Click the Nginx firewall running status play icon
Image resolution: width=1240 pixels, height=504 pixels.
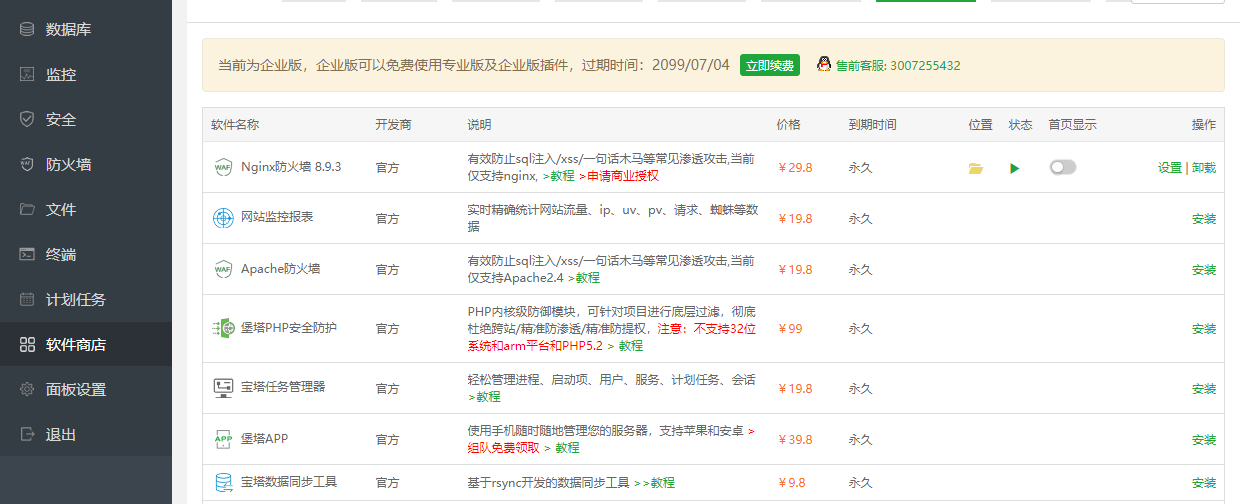pyautogui.click(x=1015, y=168)
